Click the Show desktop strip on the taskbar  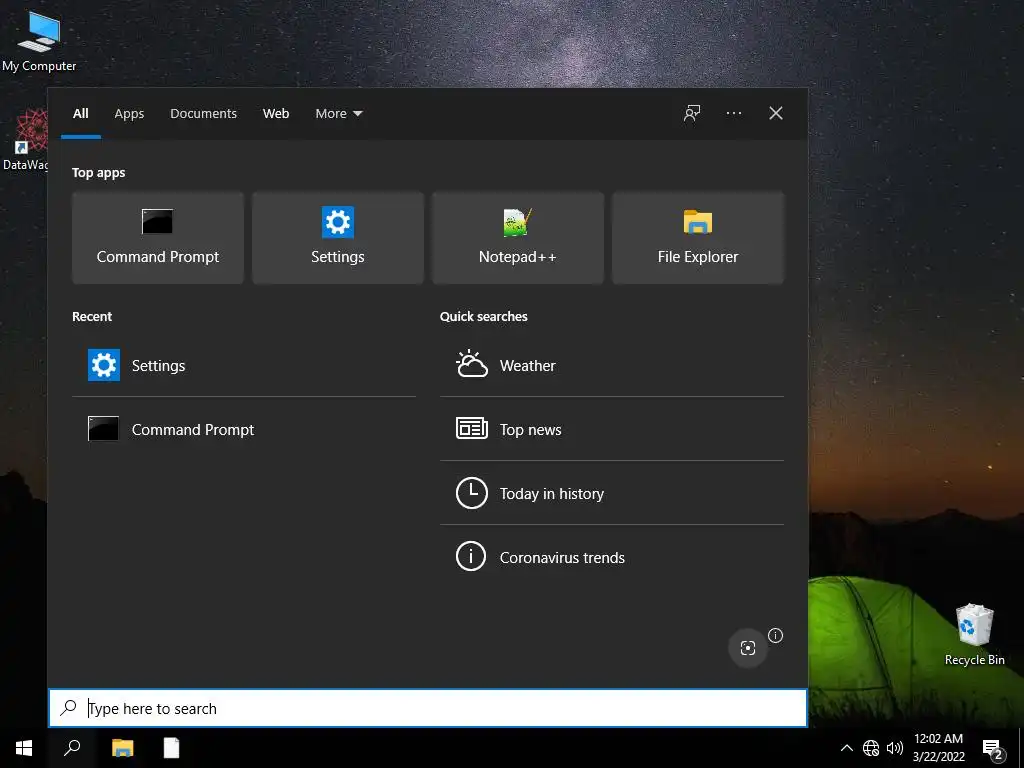pyautogui.click(x=1021, y=748)
